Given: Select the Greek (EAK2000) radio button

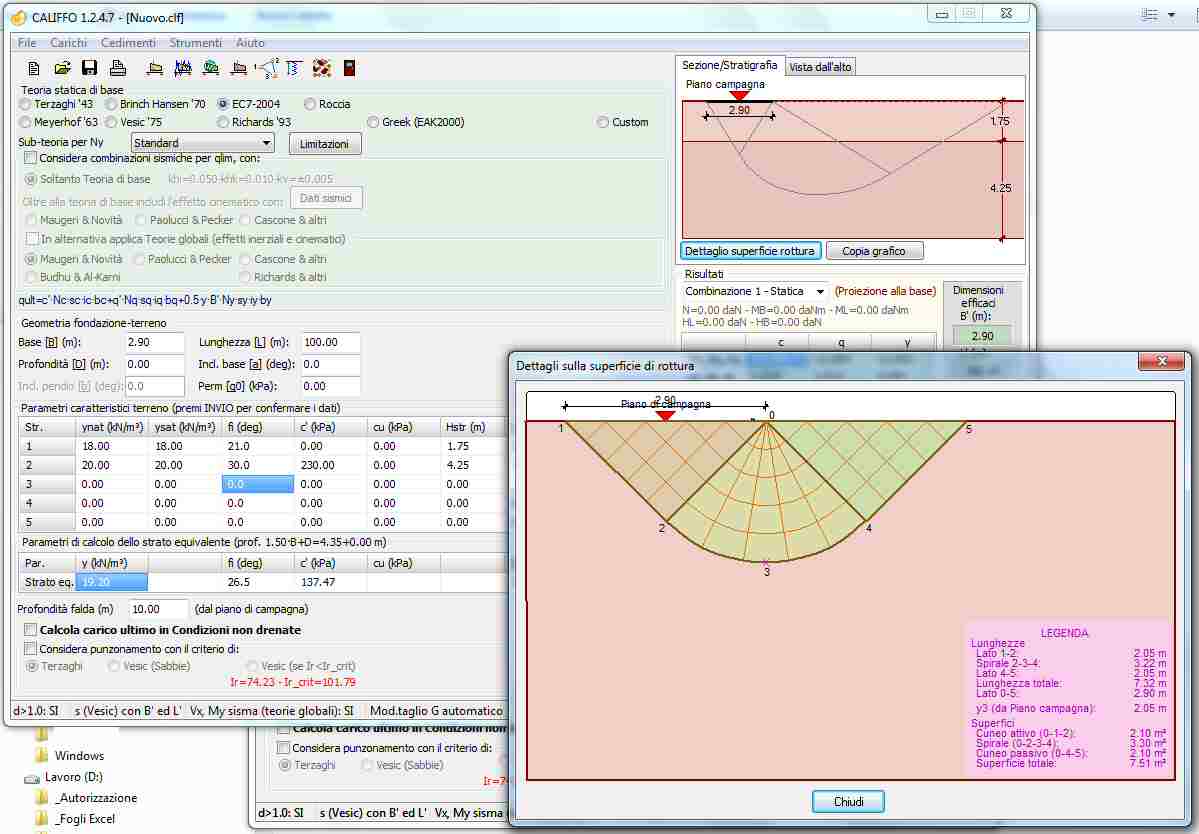Looking at the screenshot, I should pos(373,122).
